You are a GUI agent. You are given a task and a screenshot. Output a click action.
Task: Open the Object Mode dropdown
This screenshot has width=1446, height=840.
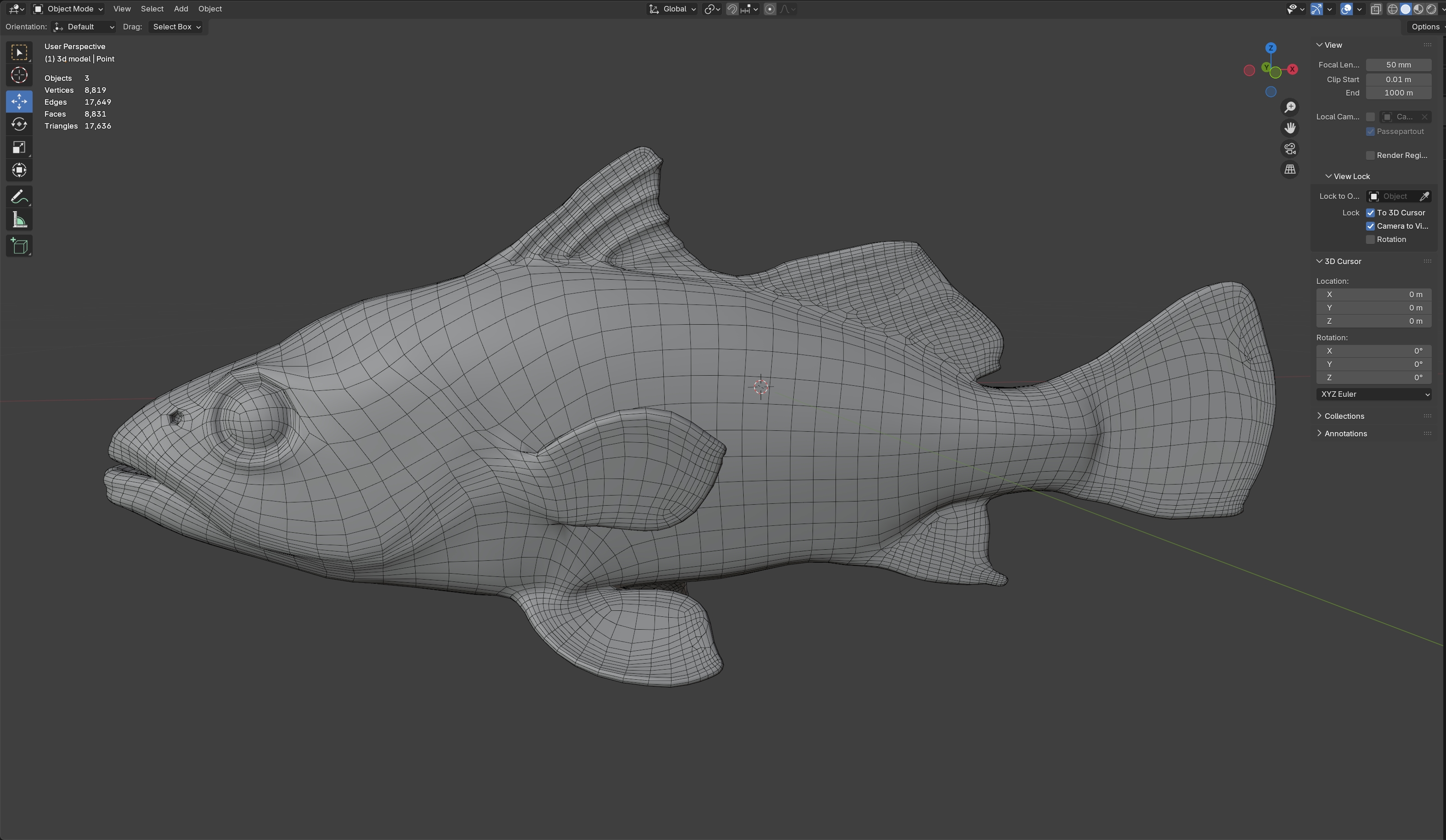[68, 9]
